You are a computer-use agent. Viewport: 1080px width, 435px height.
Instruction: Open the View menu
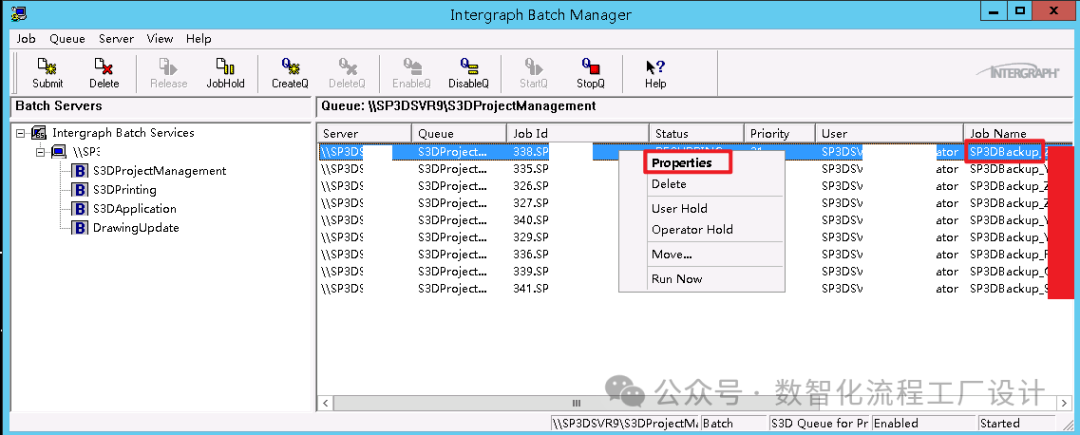[160, 39]
